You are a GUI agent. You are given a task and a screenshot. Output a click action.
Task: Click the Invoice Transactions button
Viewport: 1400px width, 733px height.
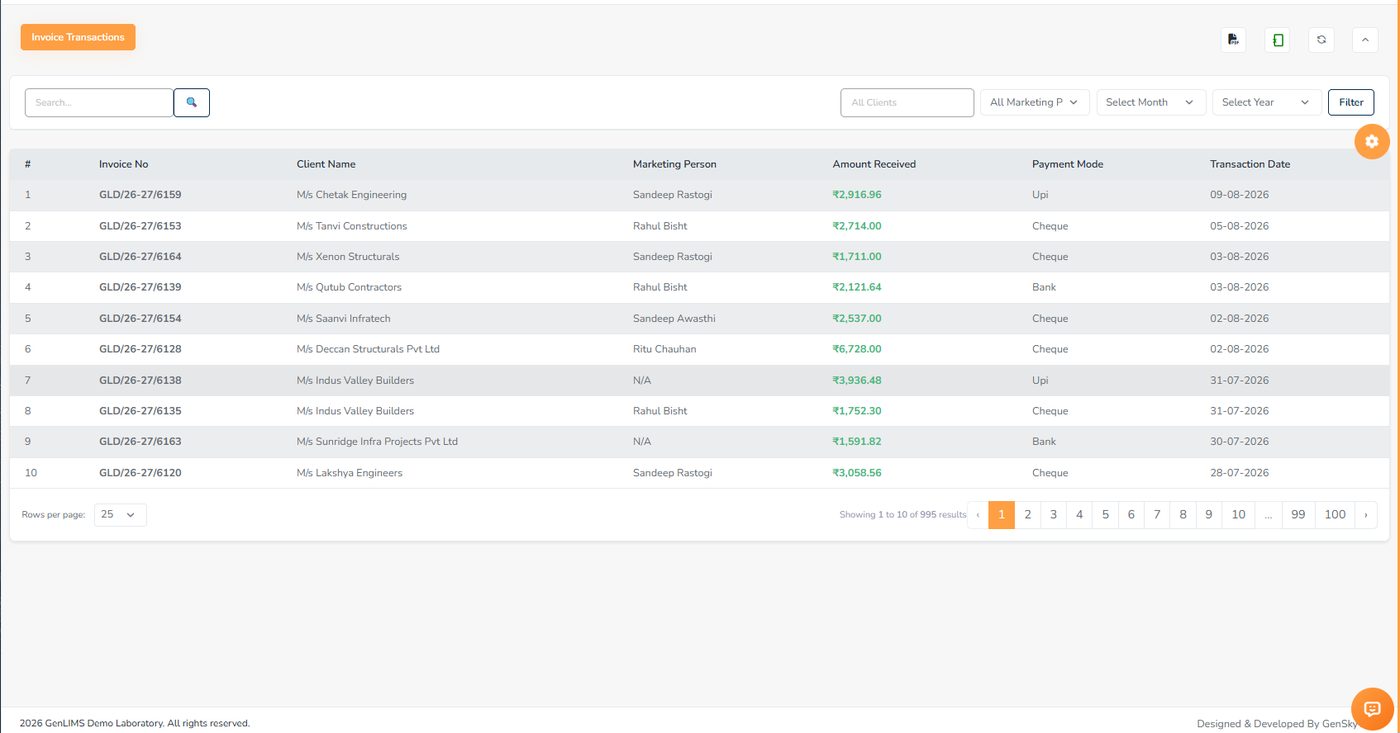pyautogui.click(x=78, y=37)
